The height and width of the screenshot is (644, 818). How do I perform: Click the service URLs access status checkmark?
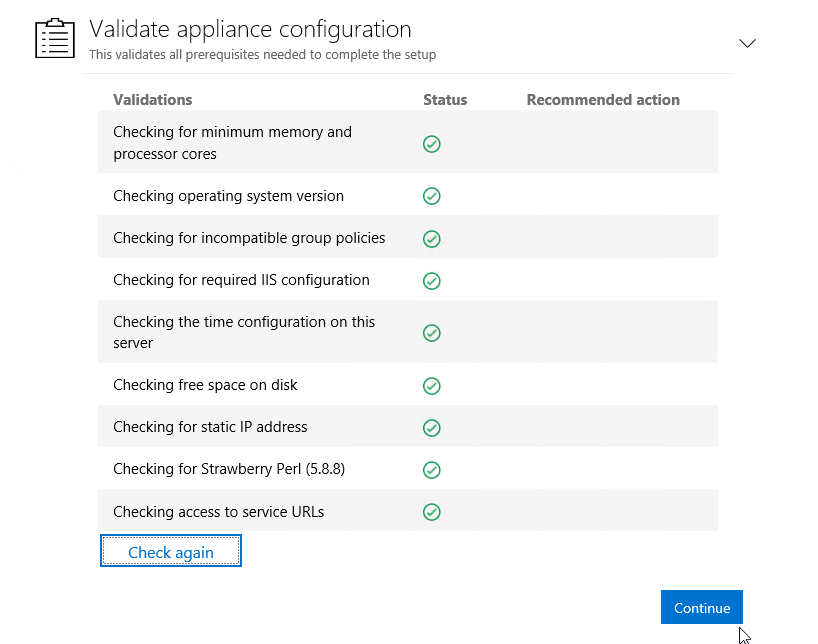click(x=431, y=511)
